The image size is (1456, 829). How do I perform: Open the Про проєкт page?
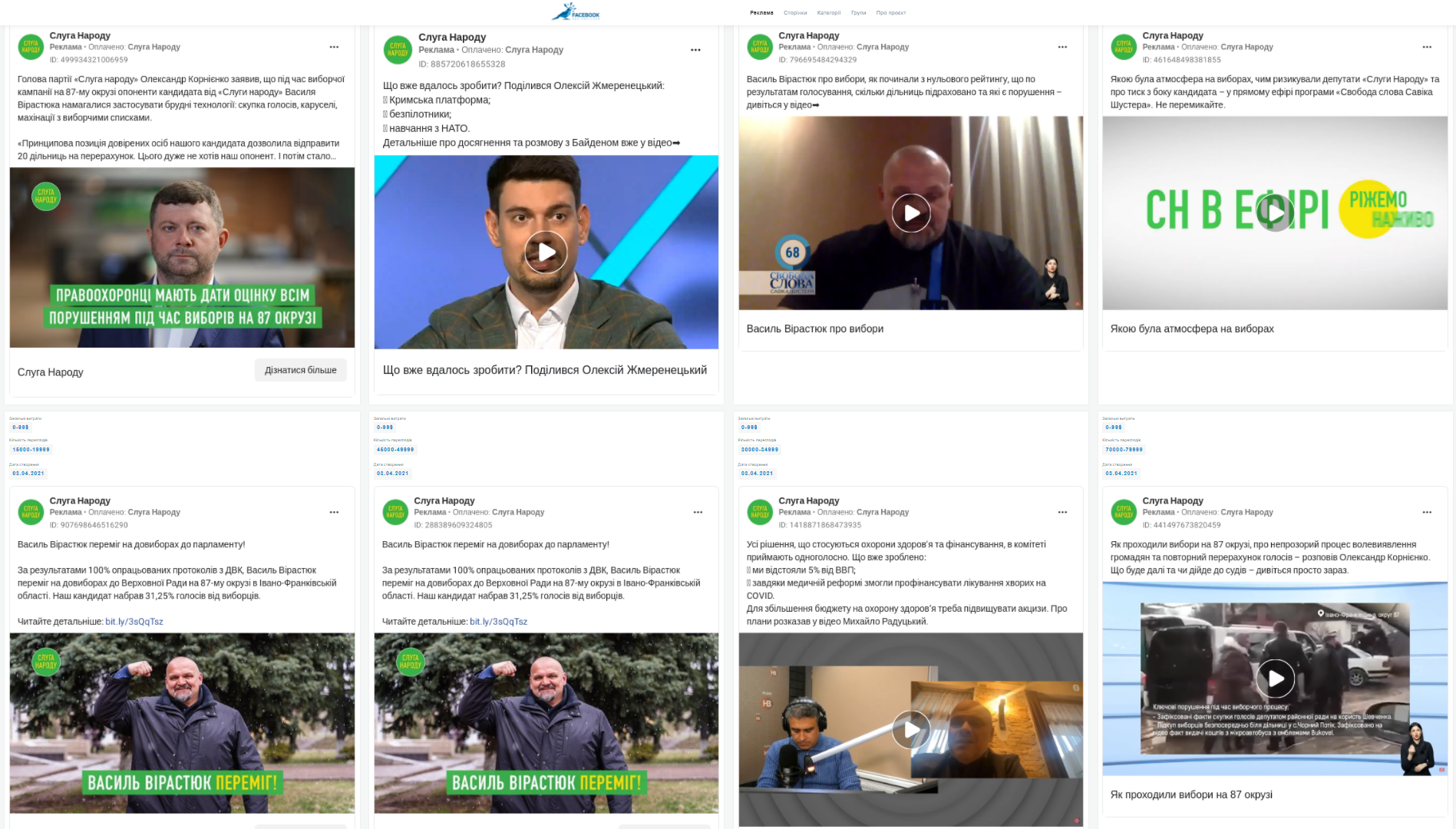[x=890, y=13]
